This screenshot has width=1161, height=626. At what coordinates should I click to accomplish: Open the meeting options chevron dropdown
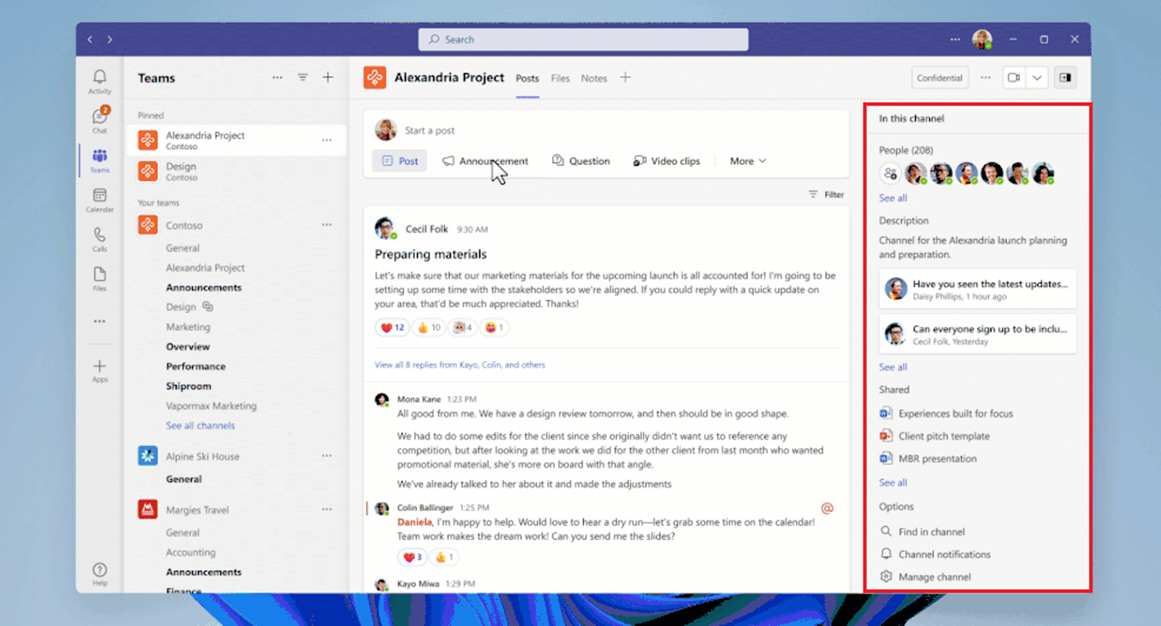pos(1038,77)
